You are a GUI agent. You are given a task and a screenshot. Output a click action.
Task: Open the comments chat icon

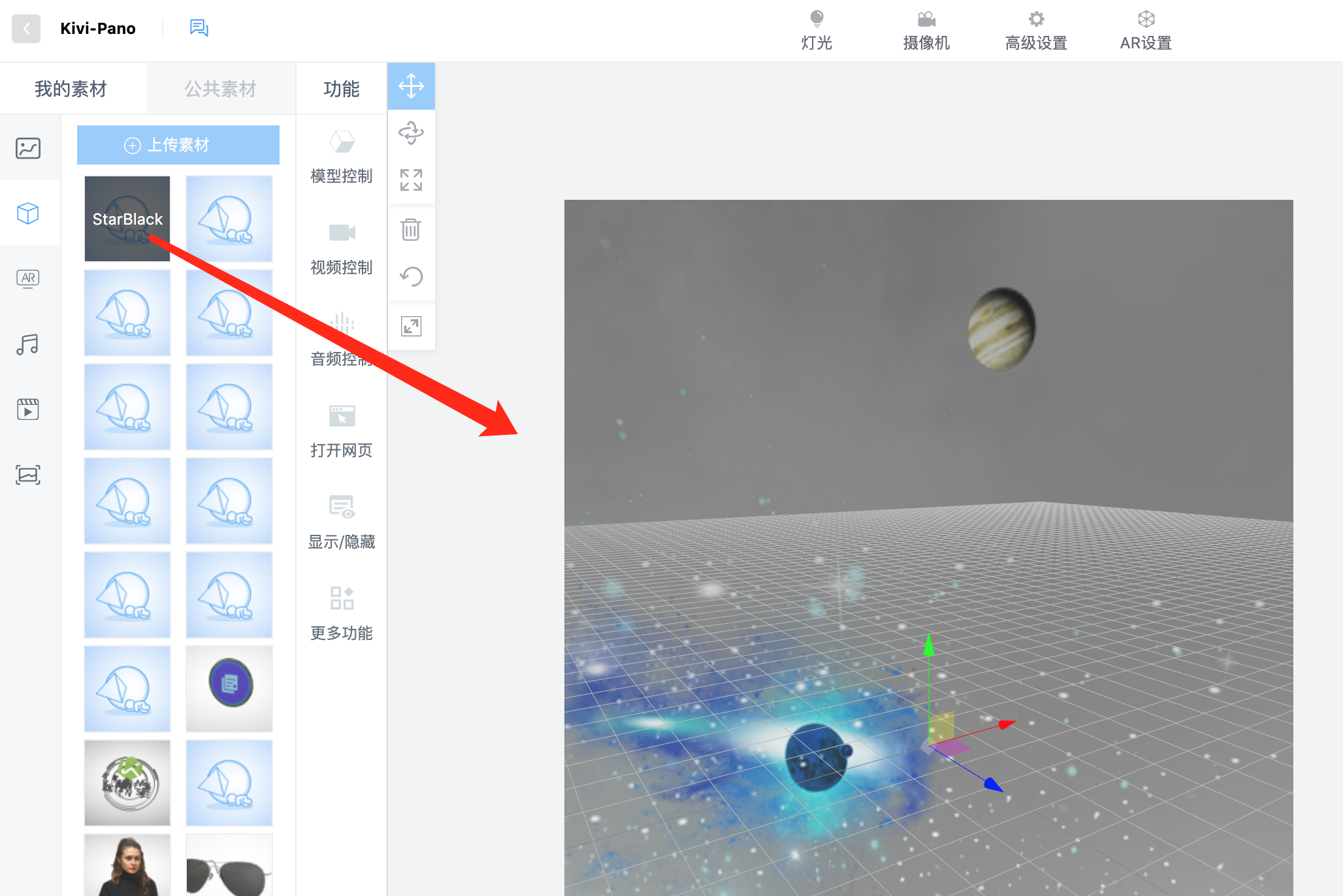[199, 28]
